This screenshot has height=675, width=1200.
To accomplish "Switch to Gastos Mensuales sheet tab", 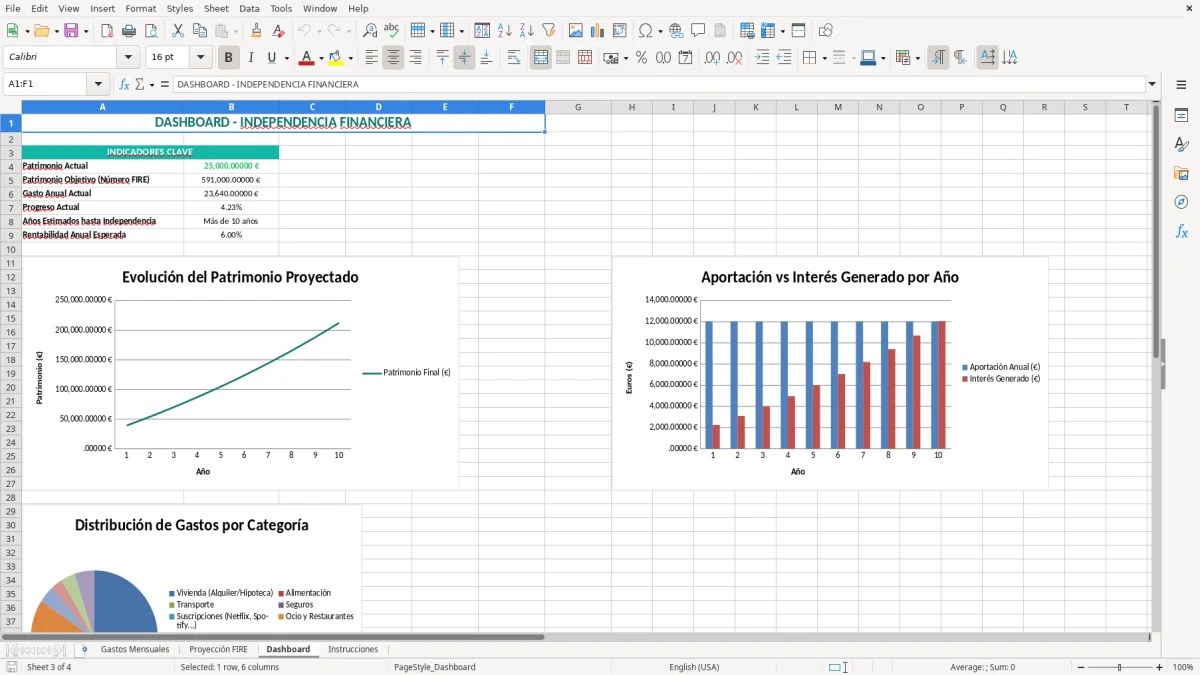I will (x=135, y=649).
